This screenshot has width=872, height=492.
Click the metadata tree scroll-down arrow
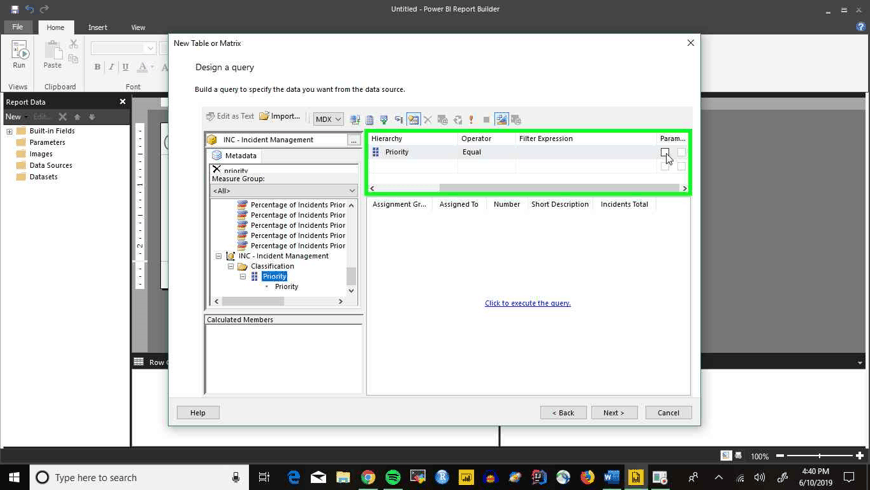[351, 291]
